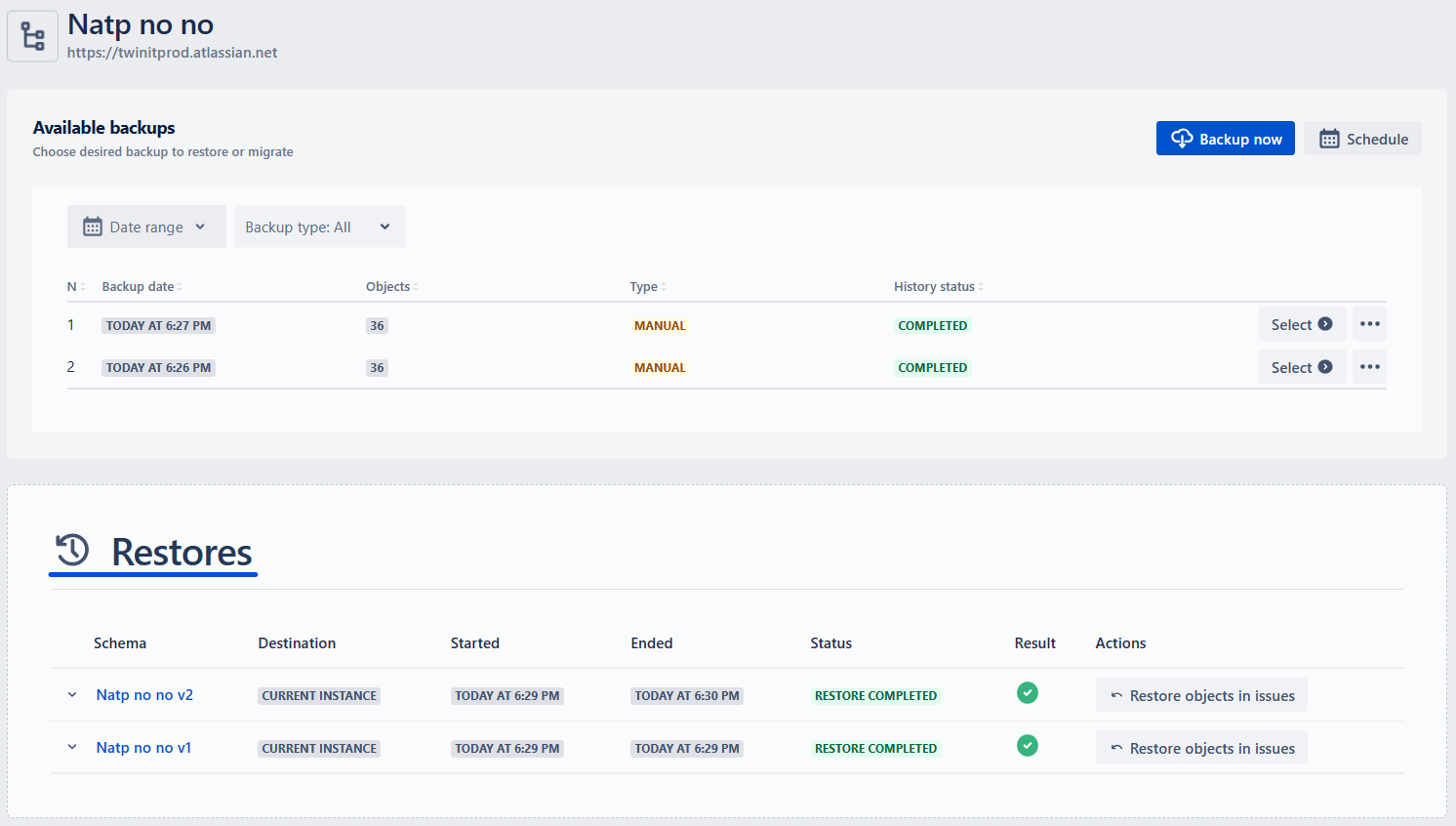
Task: Open the Schedule backup settings
Action: pyautogui.click(x=1363, y=139)
